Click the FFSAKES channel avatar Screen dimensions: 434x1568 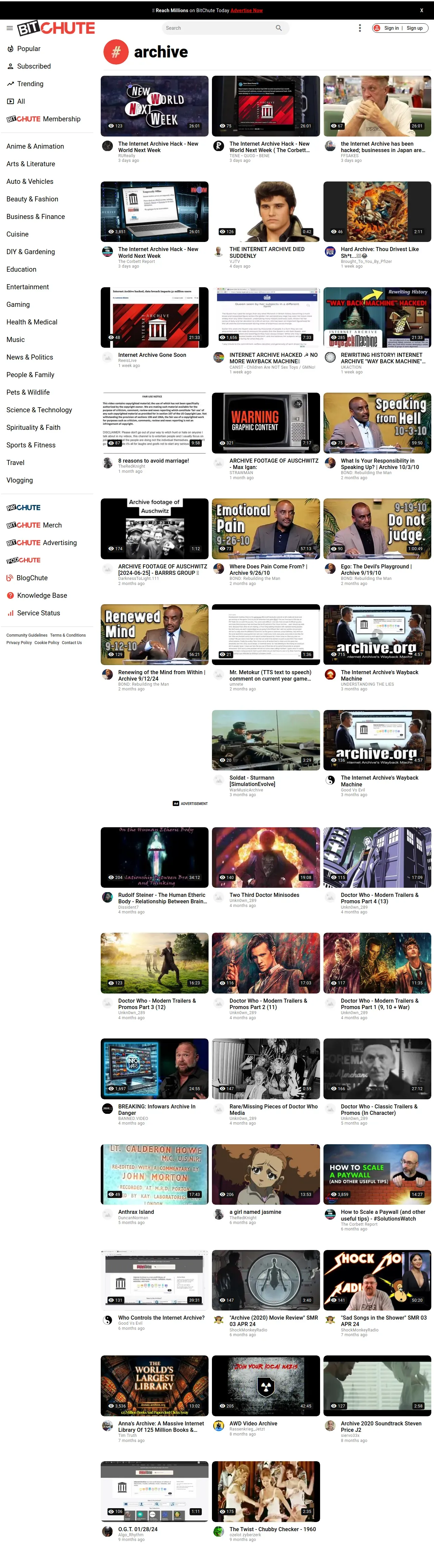pyautogui.click(x=330, y=146)
